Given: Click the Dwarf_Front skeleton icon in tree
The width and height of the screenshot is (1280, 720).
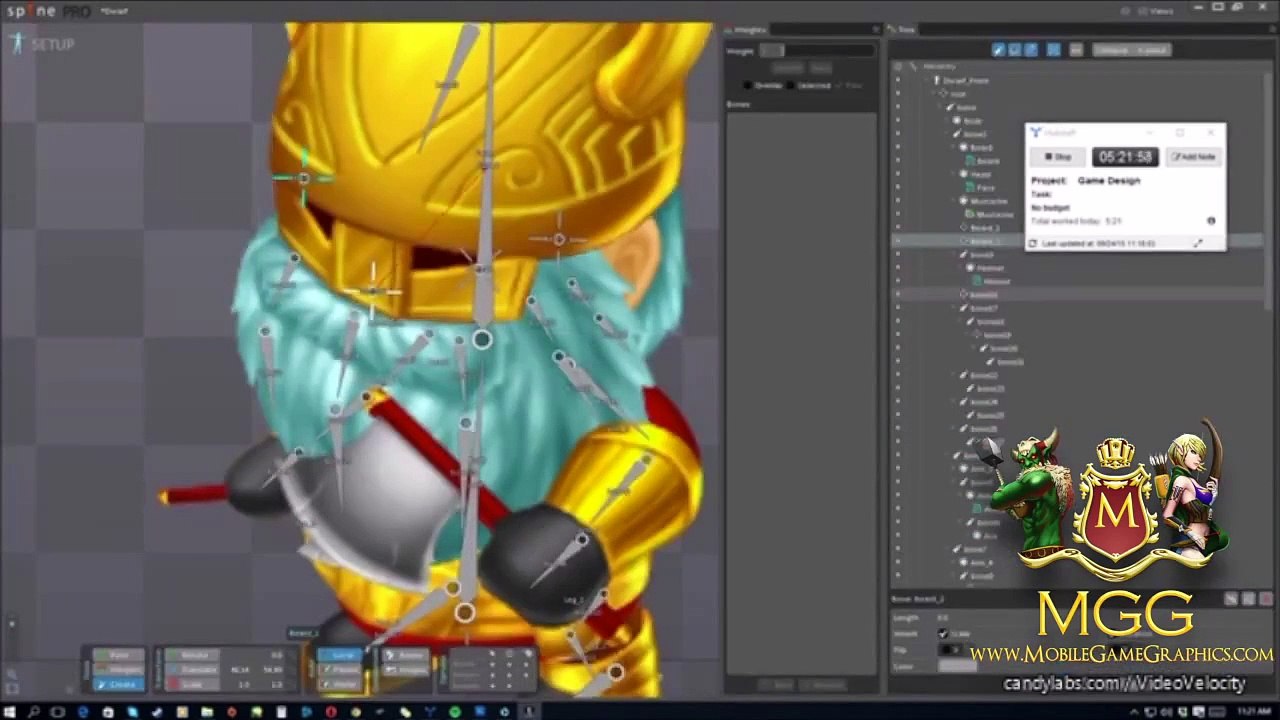Looking at the screenshot, I should [x=937, y=80].
